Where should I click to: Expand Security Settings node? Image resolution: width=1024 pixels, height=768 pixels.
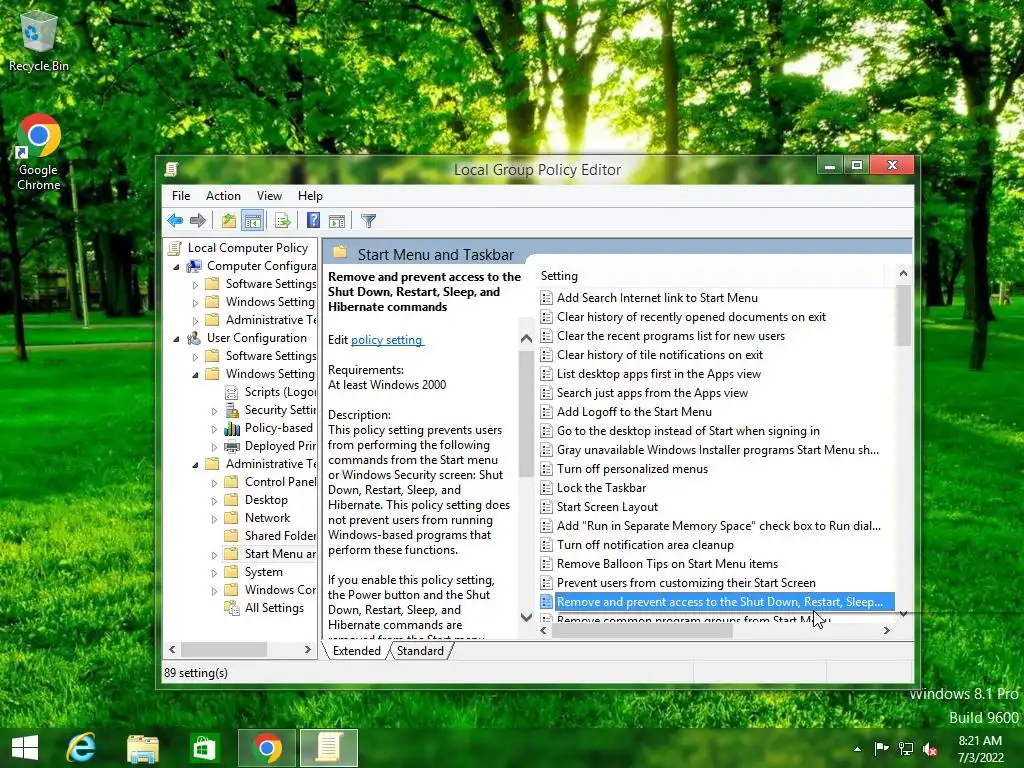[214, 411]
